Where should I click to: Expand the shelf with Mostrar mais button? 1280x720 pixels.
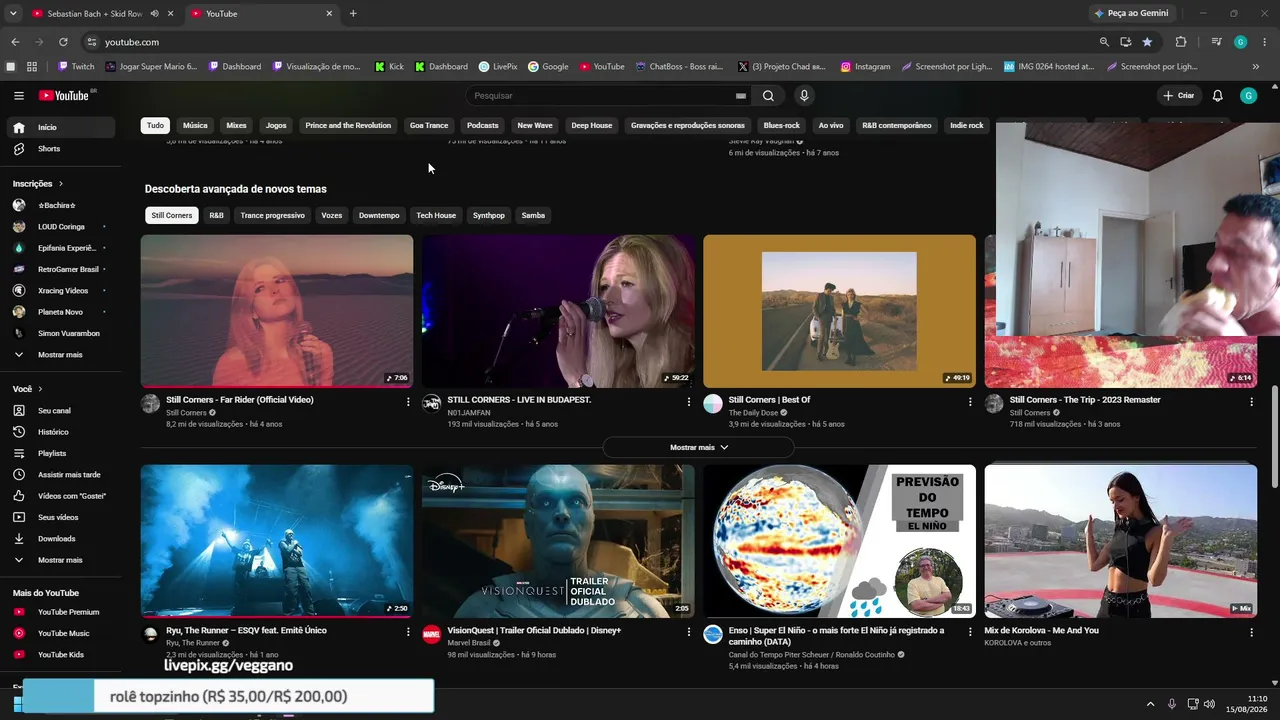coord(698,448)
